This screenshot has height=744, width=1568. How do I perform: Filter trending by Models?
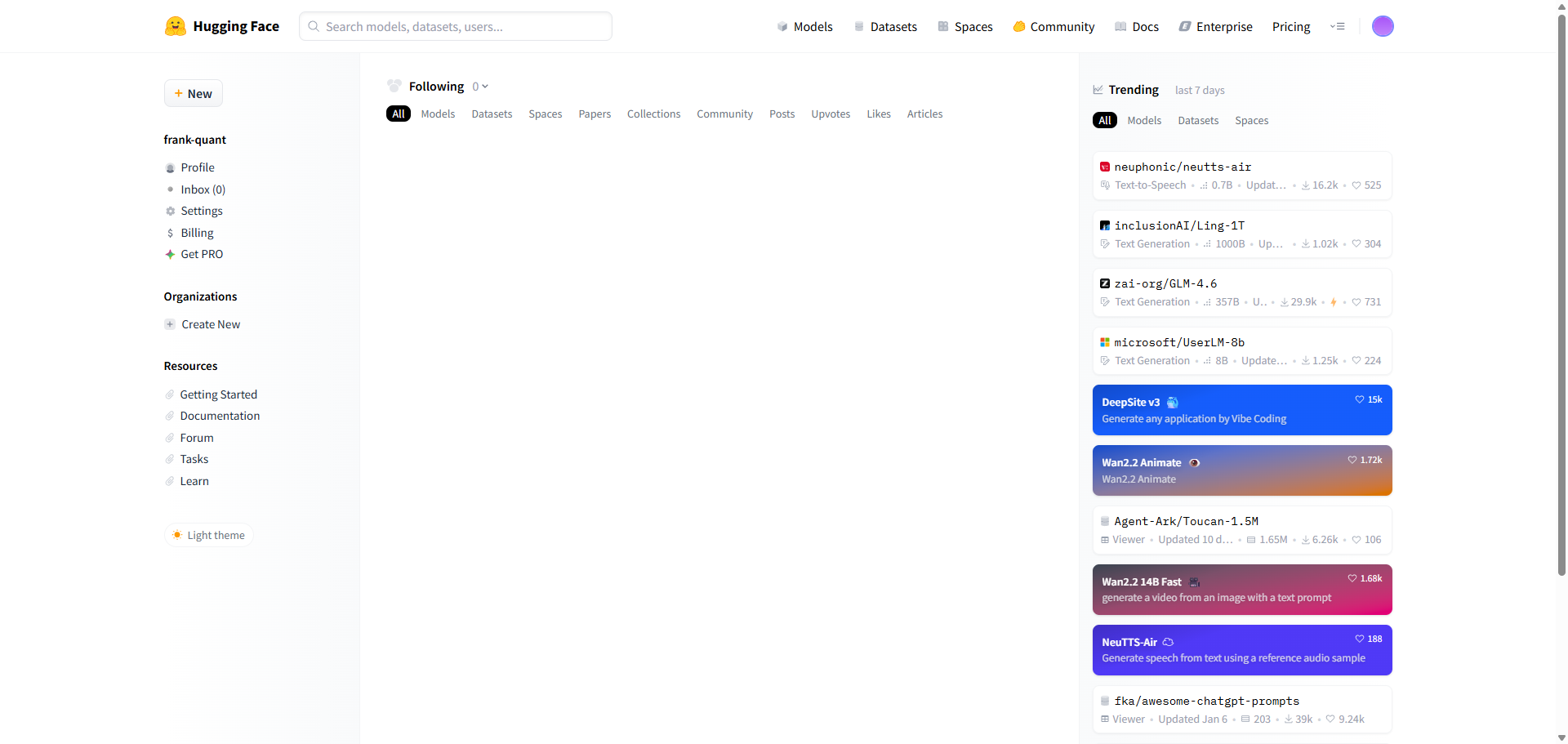[x=1143, y=120]
